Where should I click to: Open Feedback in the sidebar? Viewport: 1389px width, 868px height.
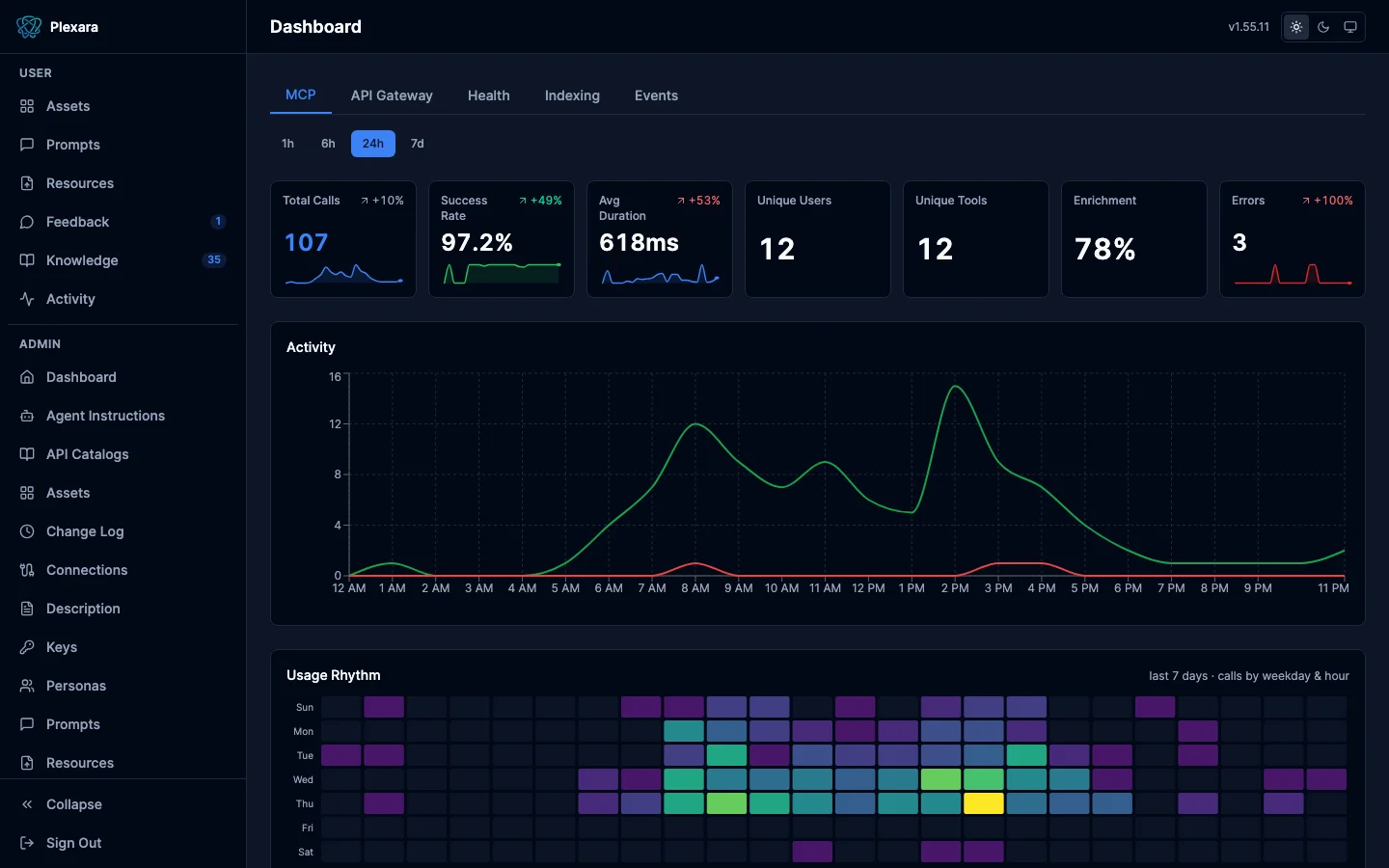point(123,222)
